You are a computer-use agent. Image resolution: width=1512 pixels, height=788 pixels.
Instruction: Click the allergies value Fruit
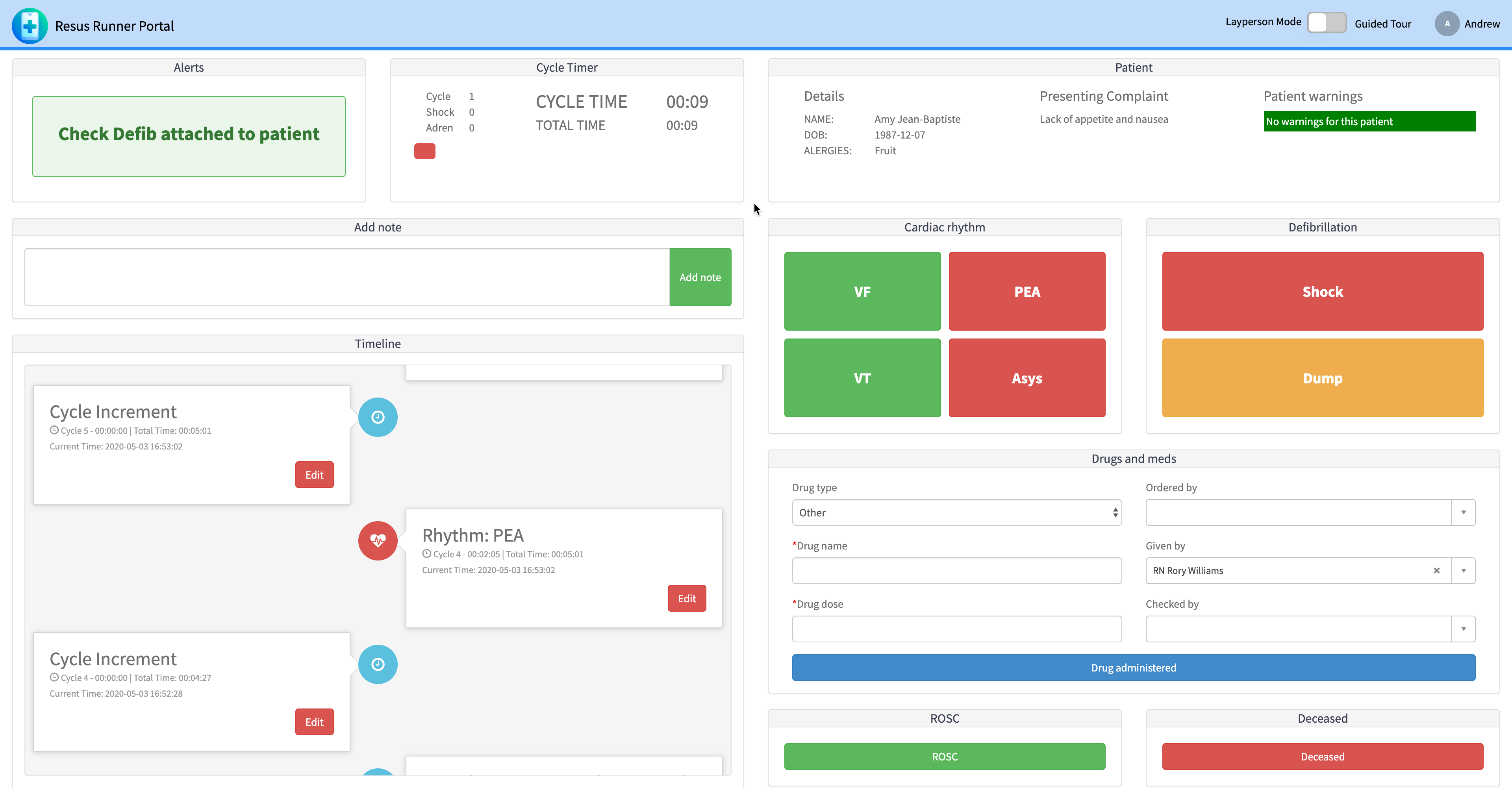[884, 151]
